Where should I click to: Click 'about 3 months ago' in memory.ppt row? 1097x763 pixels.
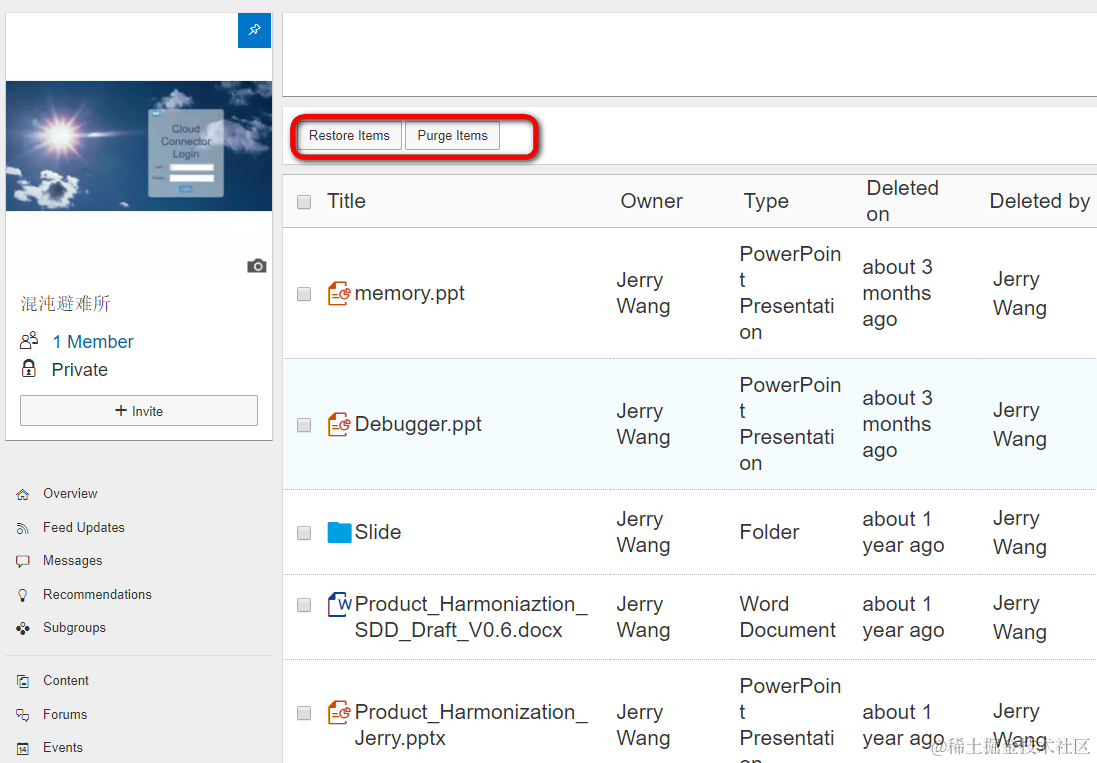tap(897, 293)
